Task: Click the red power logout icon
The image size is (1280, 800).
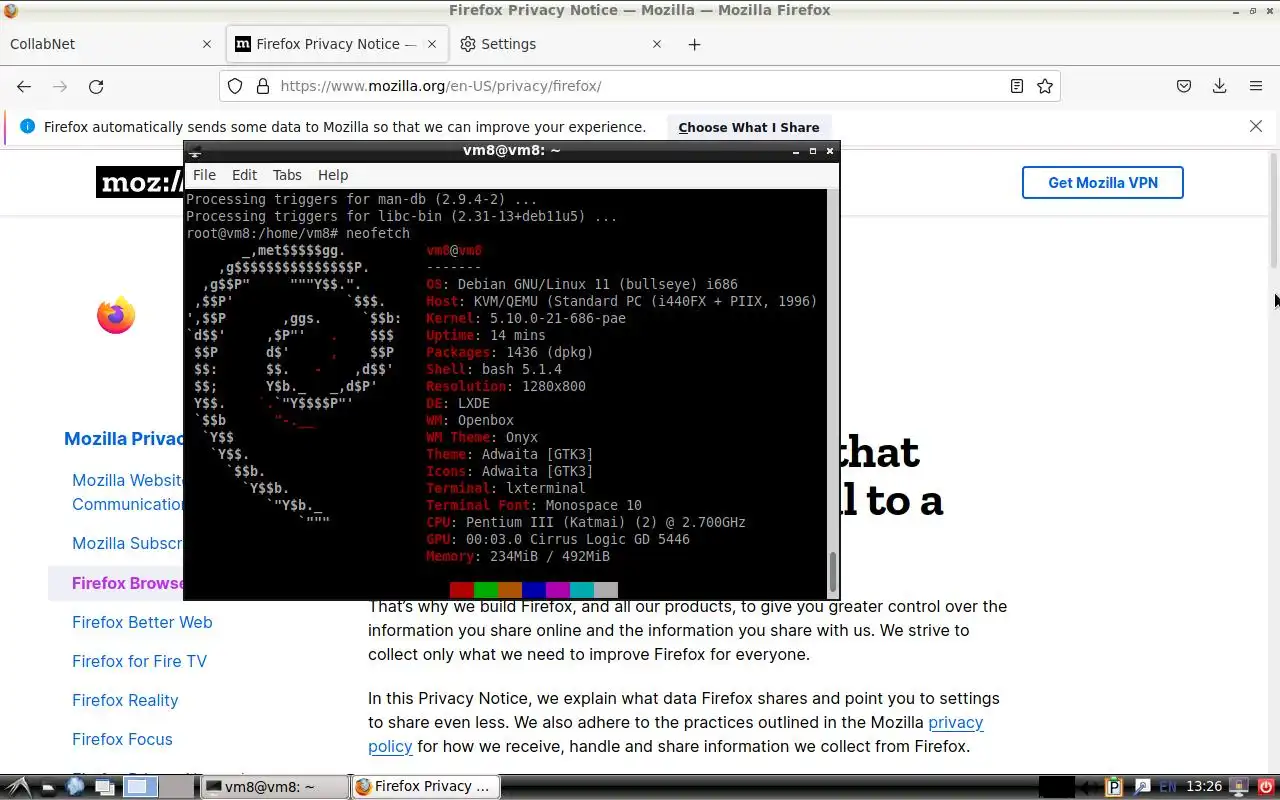Action: 1265,787
